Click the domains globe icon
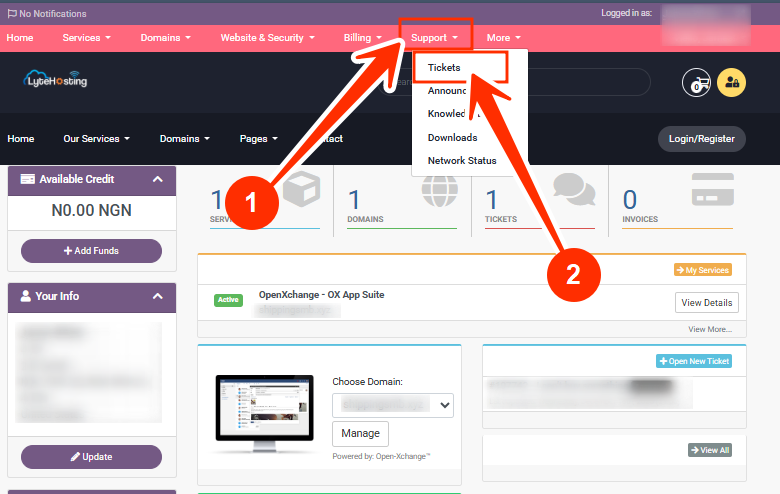This screenshot has width=780, height=494. 439,189
